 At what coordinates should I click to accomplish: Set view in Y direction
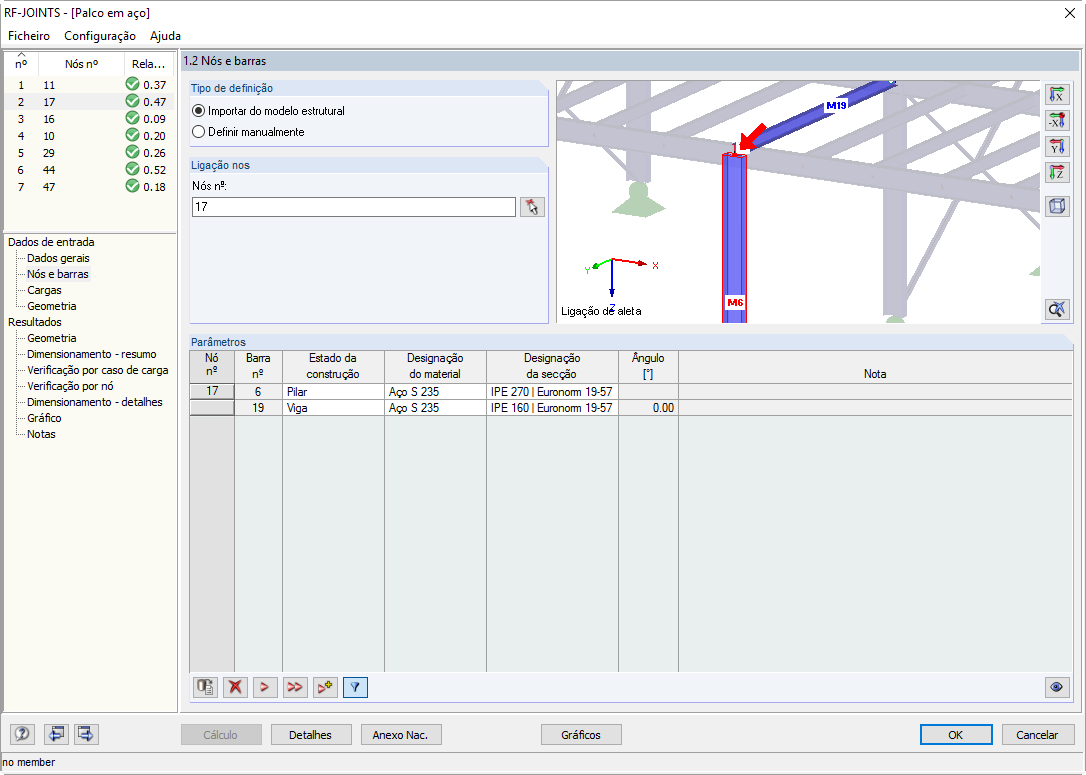point(1056,146)
